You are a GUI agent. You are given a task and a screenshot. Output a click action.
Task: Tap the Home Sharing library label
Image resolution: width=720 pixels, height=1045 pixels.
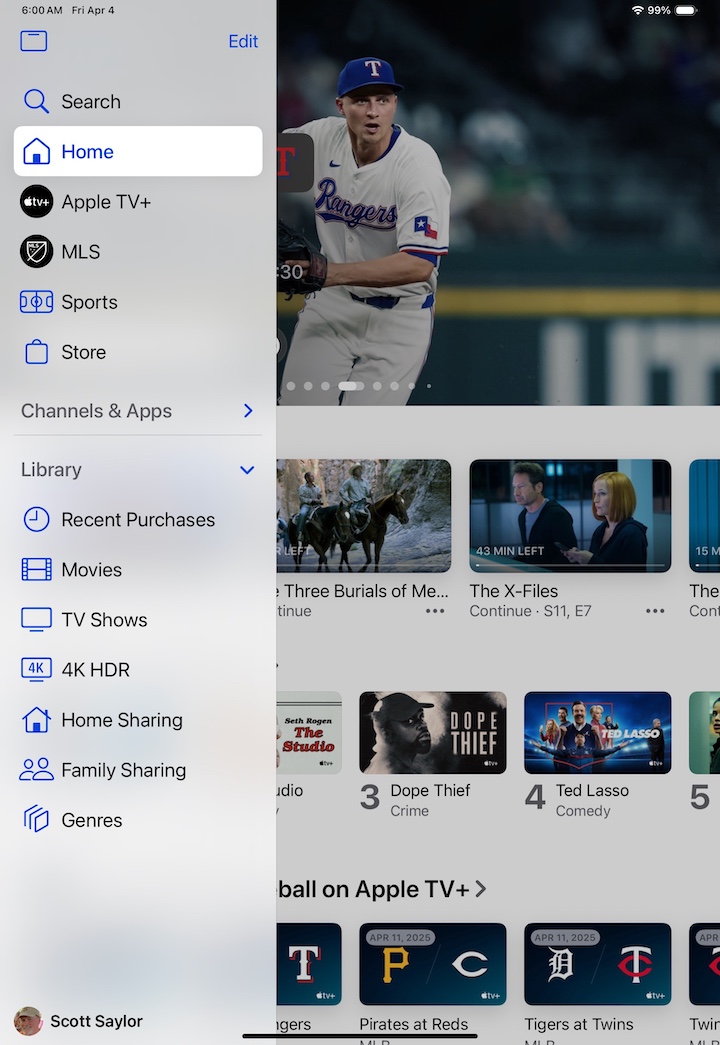pos(122,720)
